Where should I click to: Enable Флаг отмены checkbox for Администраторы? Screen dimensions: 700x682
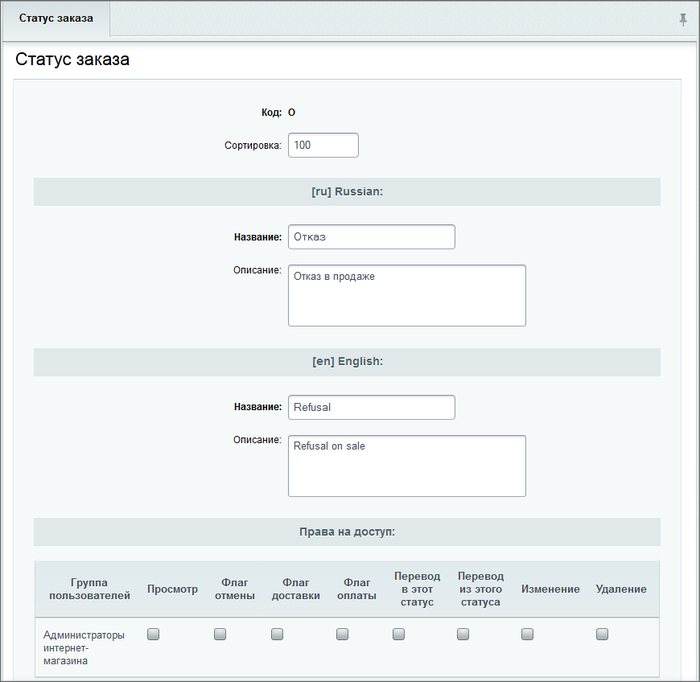[220, 634]
